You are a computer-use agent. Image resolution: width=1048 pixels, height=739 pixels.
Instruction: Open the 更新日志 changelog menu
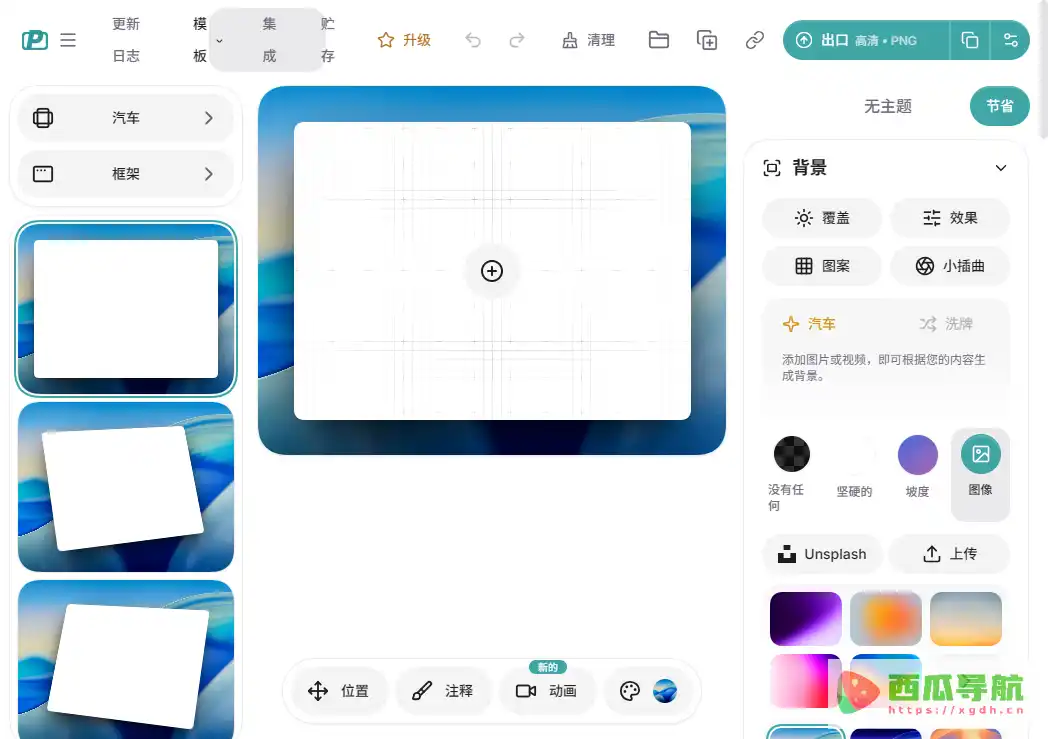(126, 40)
